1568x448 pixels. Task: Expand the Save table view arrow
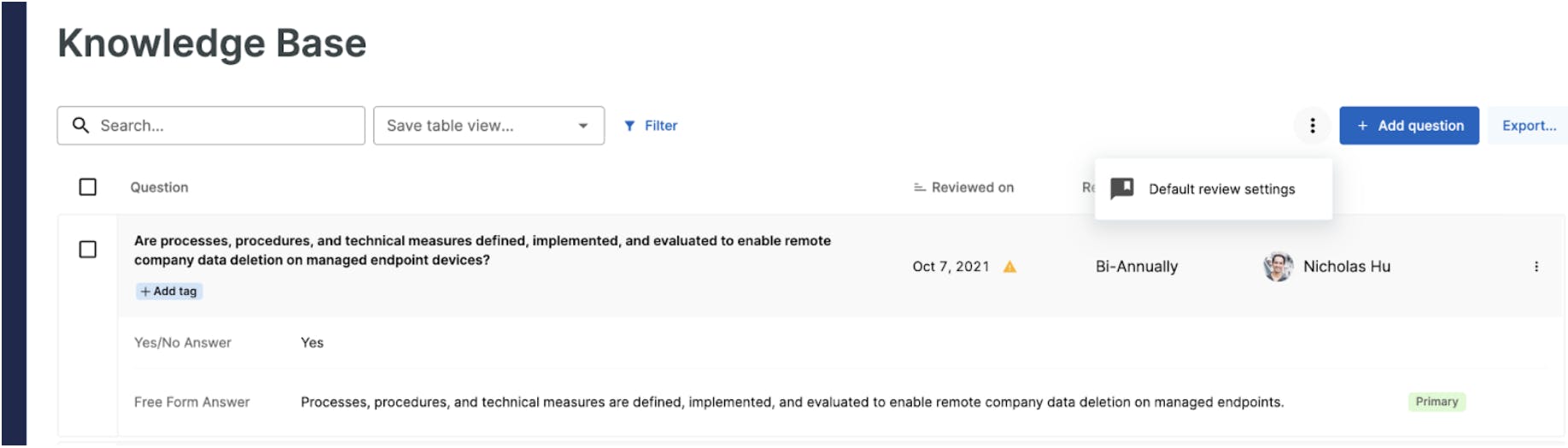(x=583, y=126)
